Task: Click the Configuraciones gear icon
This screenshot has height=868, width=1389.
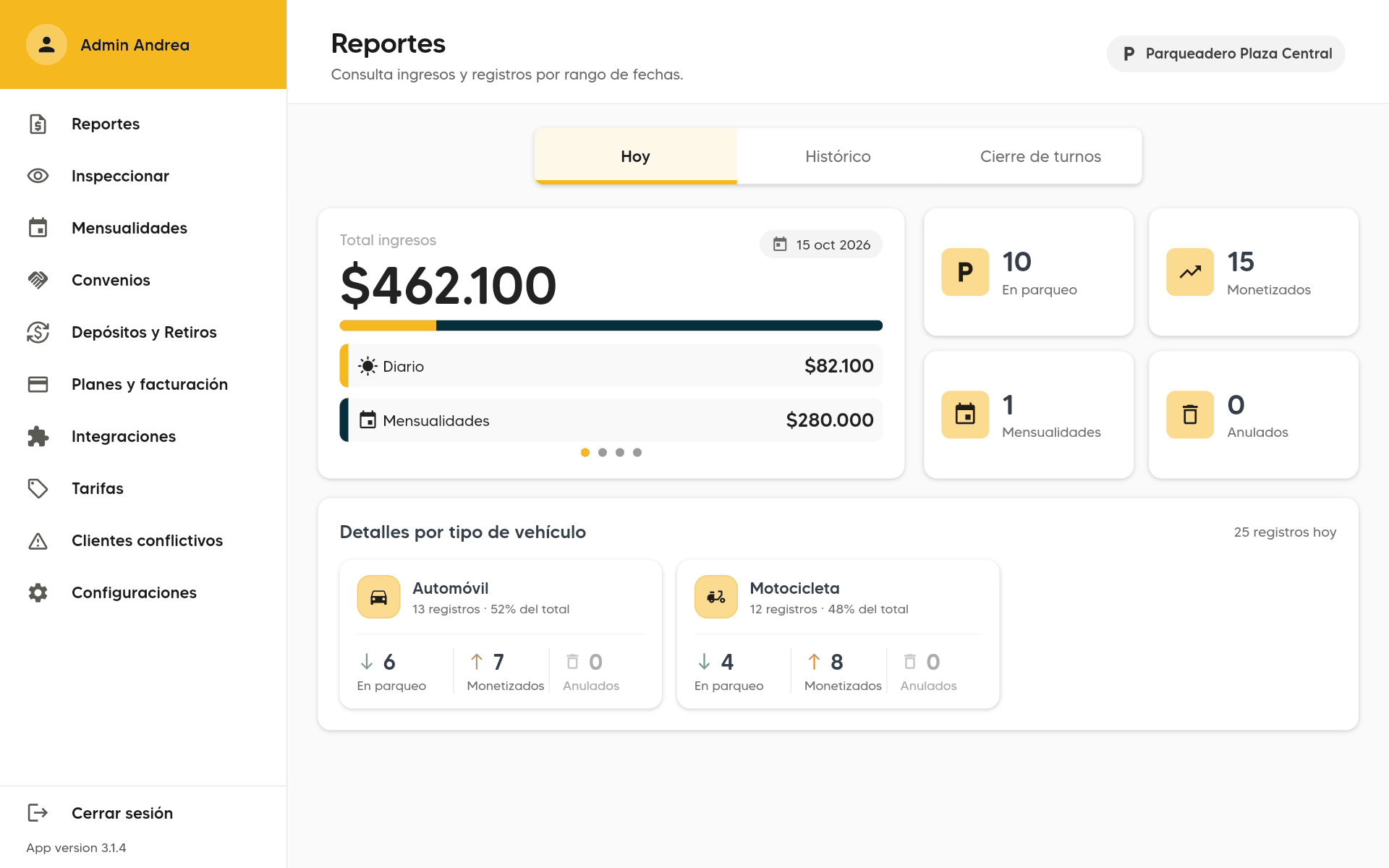Action: click(38, 592)
